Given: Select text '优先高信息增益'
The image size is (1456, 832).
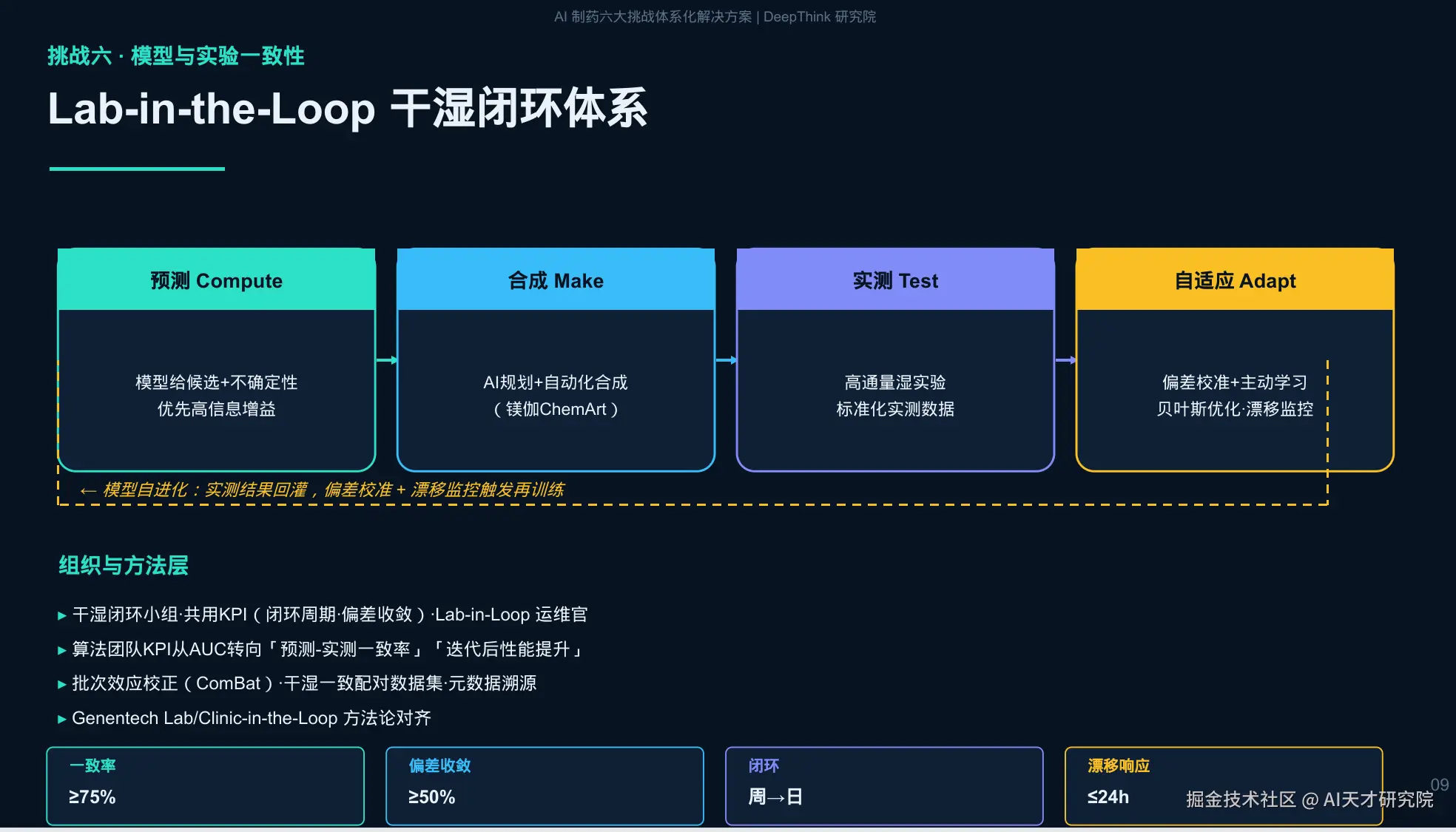Looking at the screenshot, I should point(217,409).
